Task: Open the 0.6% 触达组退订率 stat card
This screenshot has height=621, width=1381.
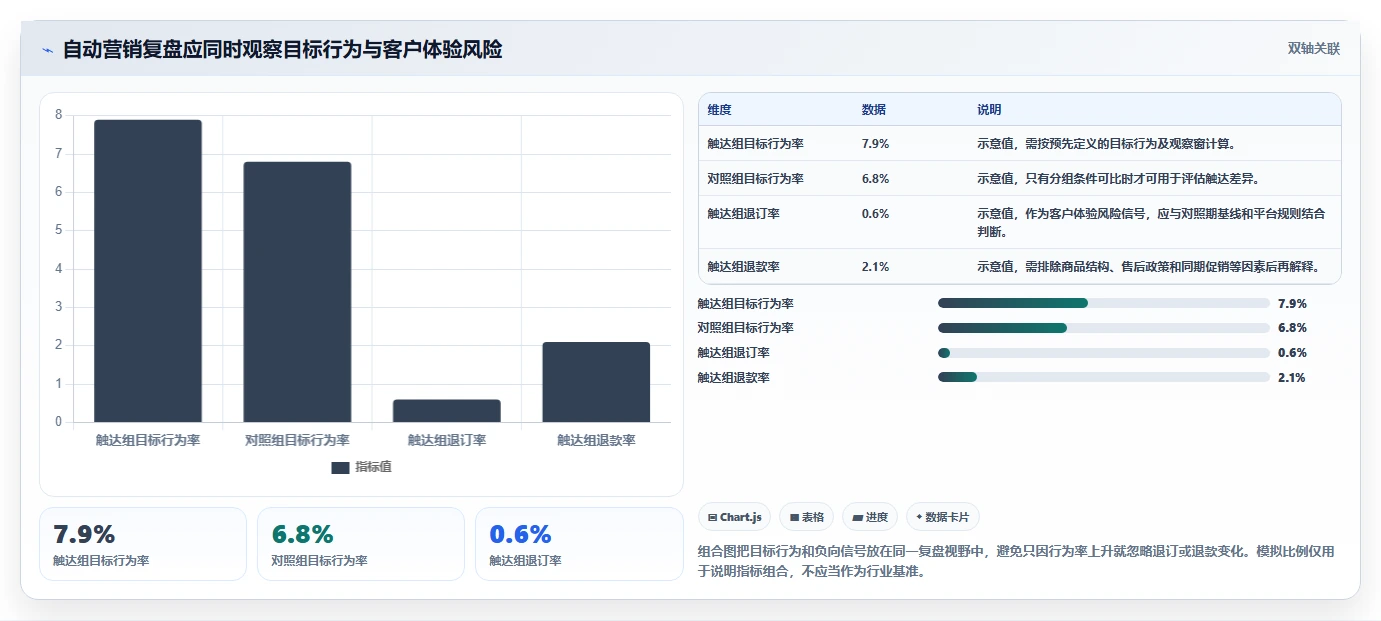Action: tap(579, 544)
